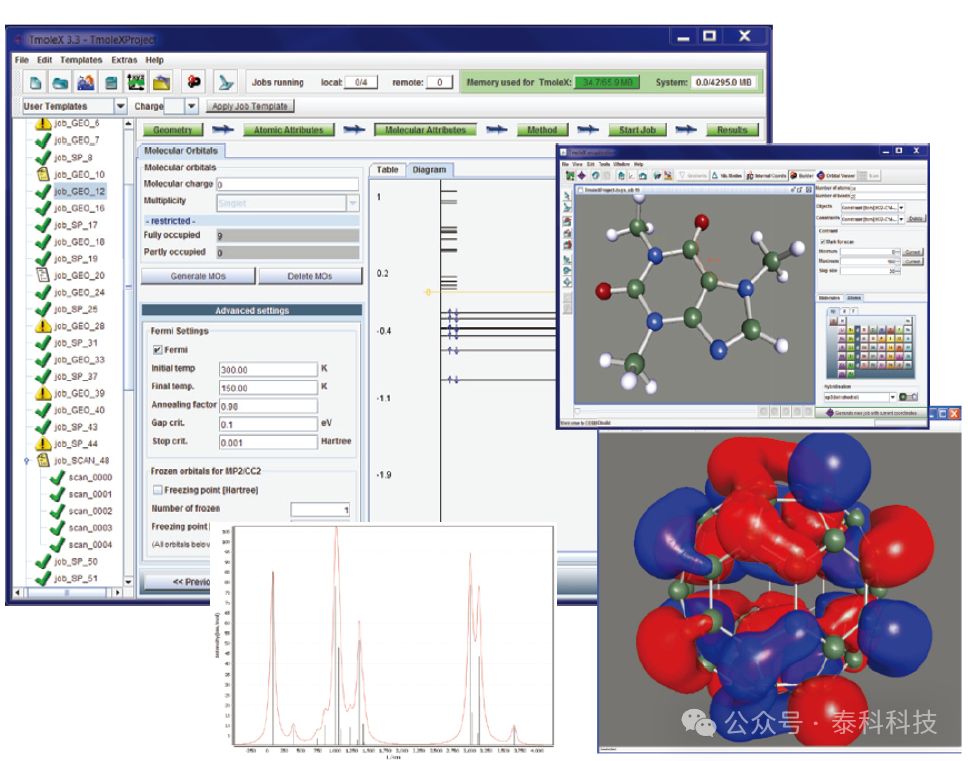968x761 pixels.
Task: Click the teal refresh icon in viewer toolbar
Action: pos(596,176)
